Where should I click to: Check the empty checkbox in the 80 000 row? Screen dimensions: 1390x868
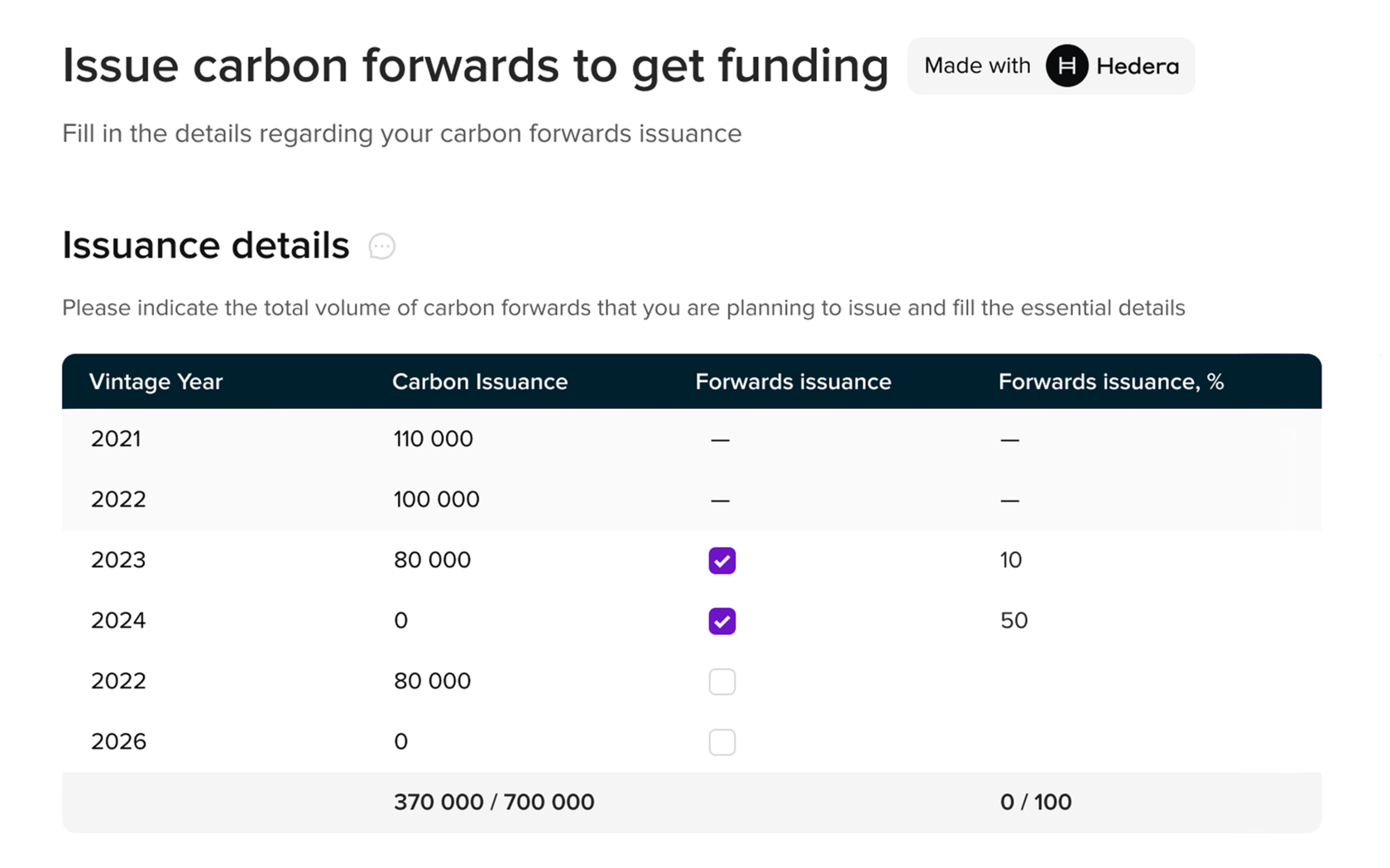pos(721,682)
